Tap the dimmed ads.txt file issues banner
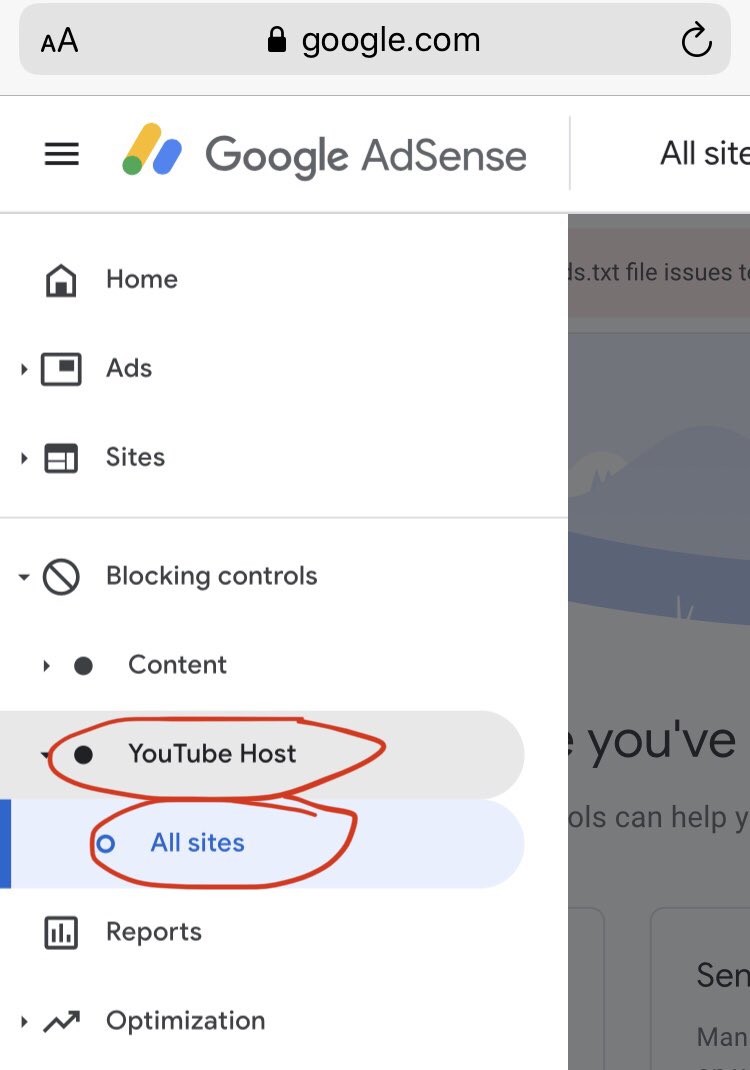The width and height of the screenshot is (750, 1070). tap(659, 272)
